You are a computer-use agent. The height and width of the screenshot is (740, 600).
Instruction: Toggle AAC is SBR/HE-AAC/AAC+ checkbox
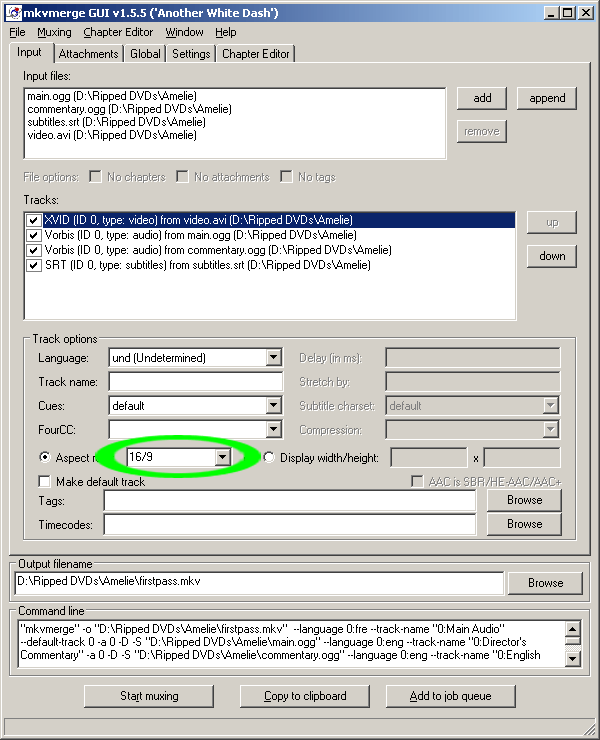tap(417, 481)
